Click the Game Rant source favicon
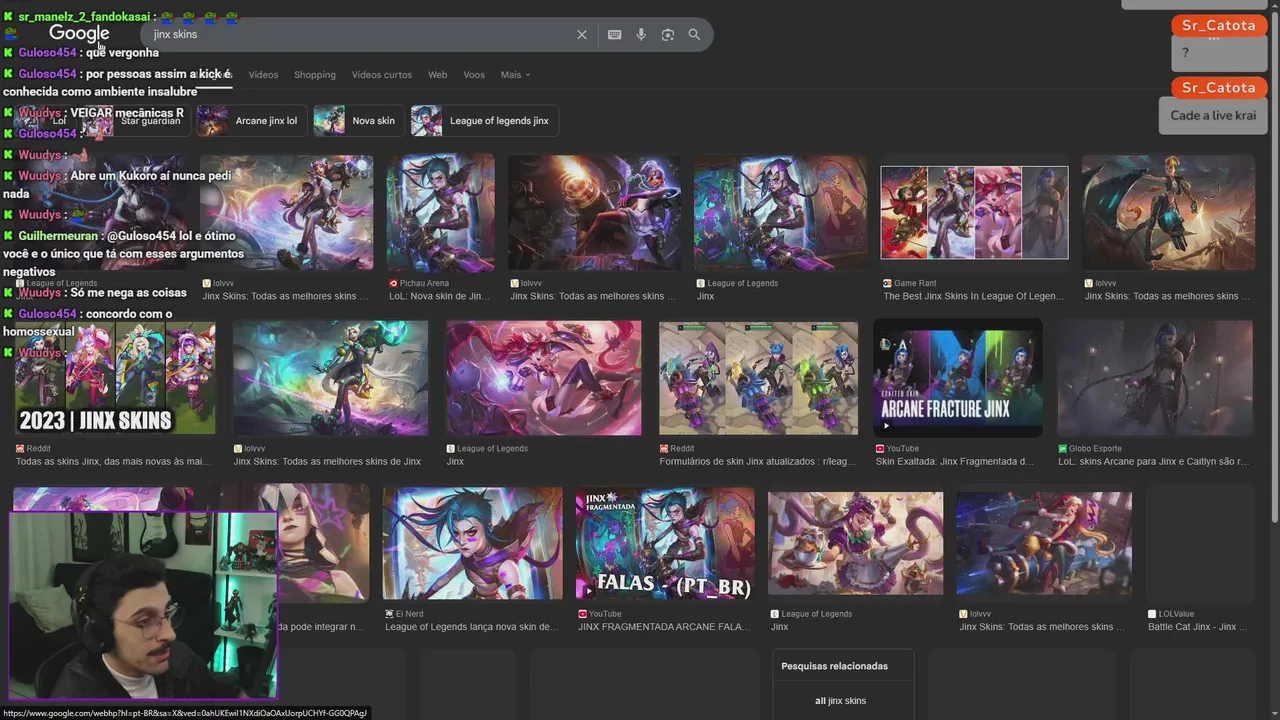This screenshot has width=1280, height=720. (x=887, y=283)
